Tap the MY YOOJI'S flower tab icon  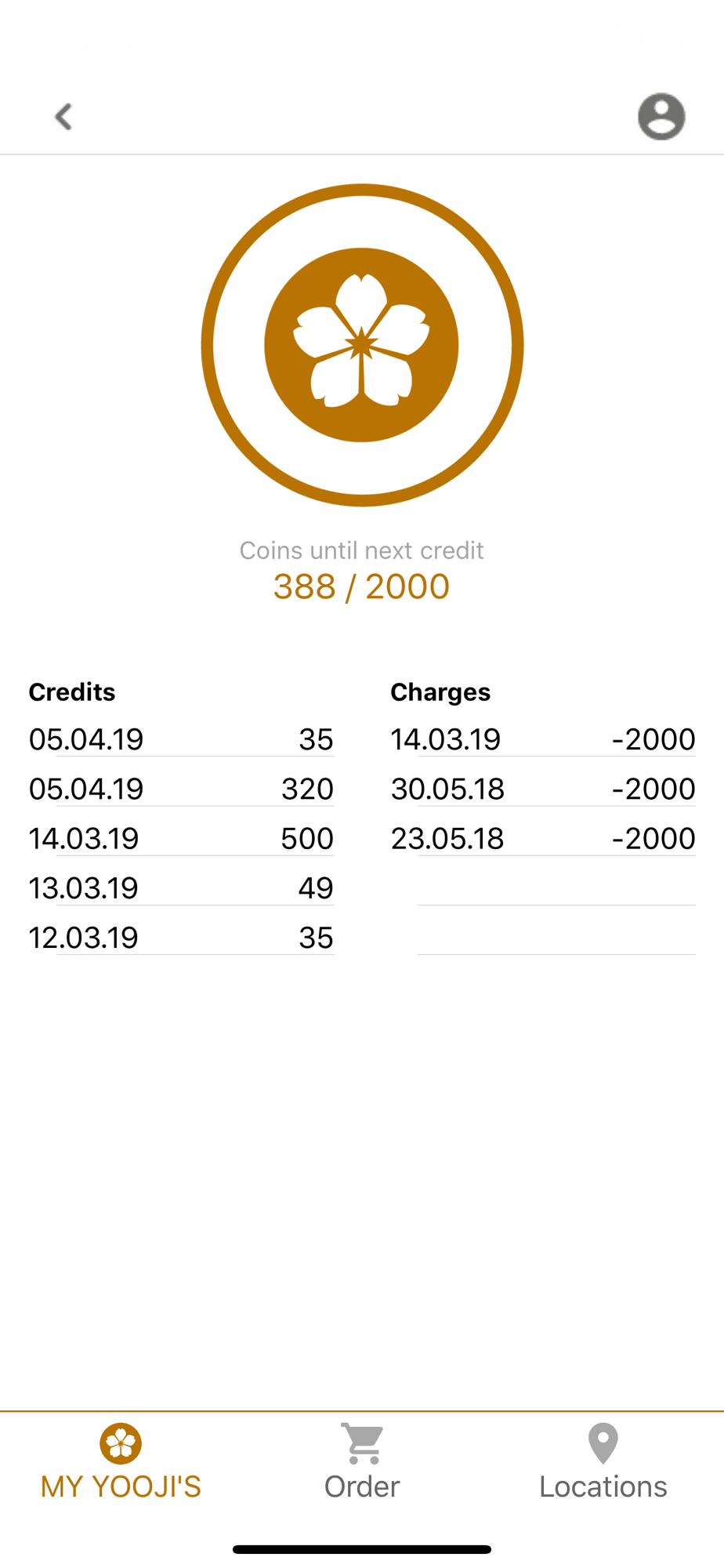coord(121,1443)
